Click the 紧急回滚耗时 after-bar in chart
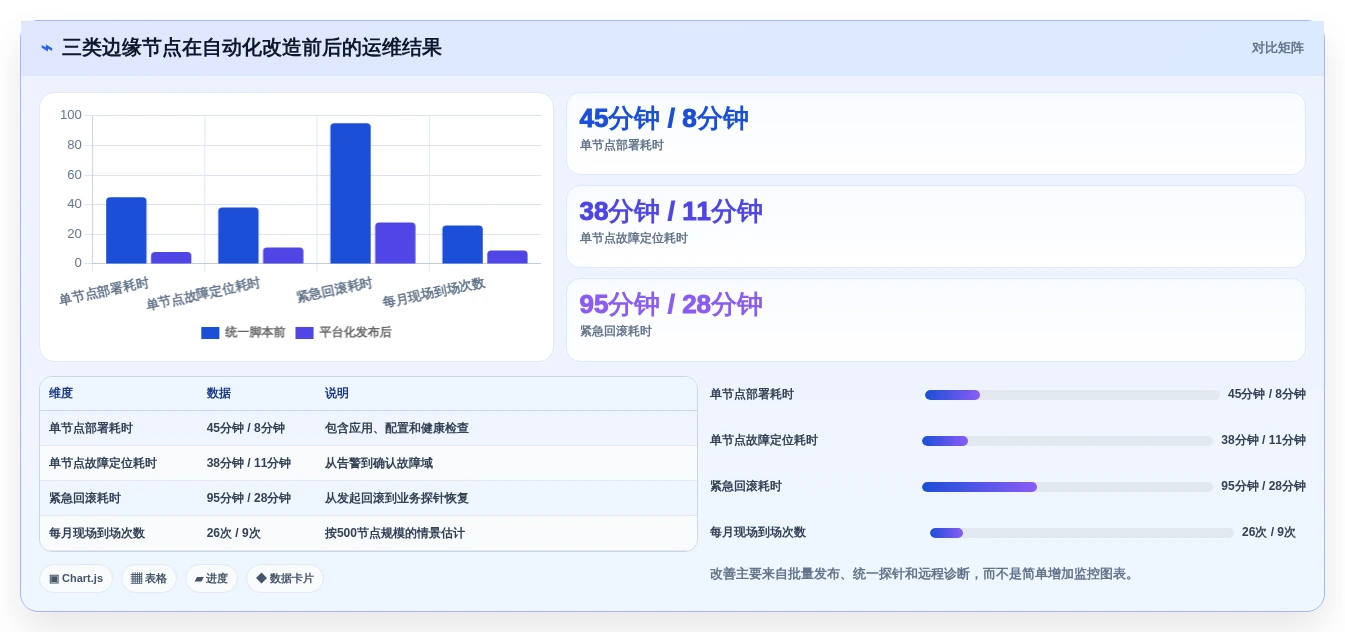This screenshot has height=632, width=1345. 395,243
